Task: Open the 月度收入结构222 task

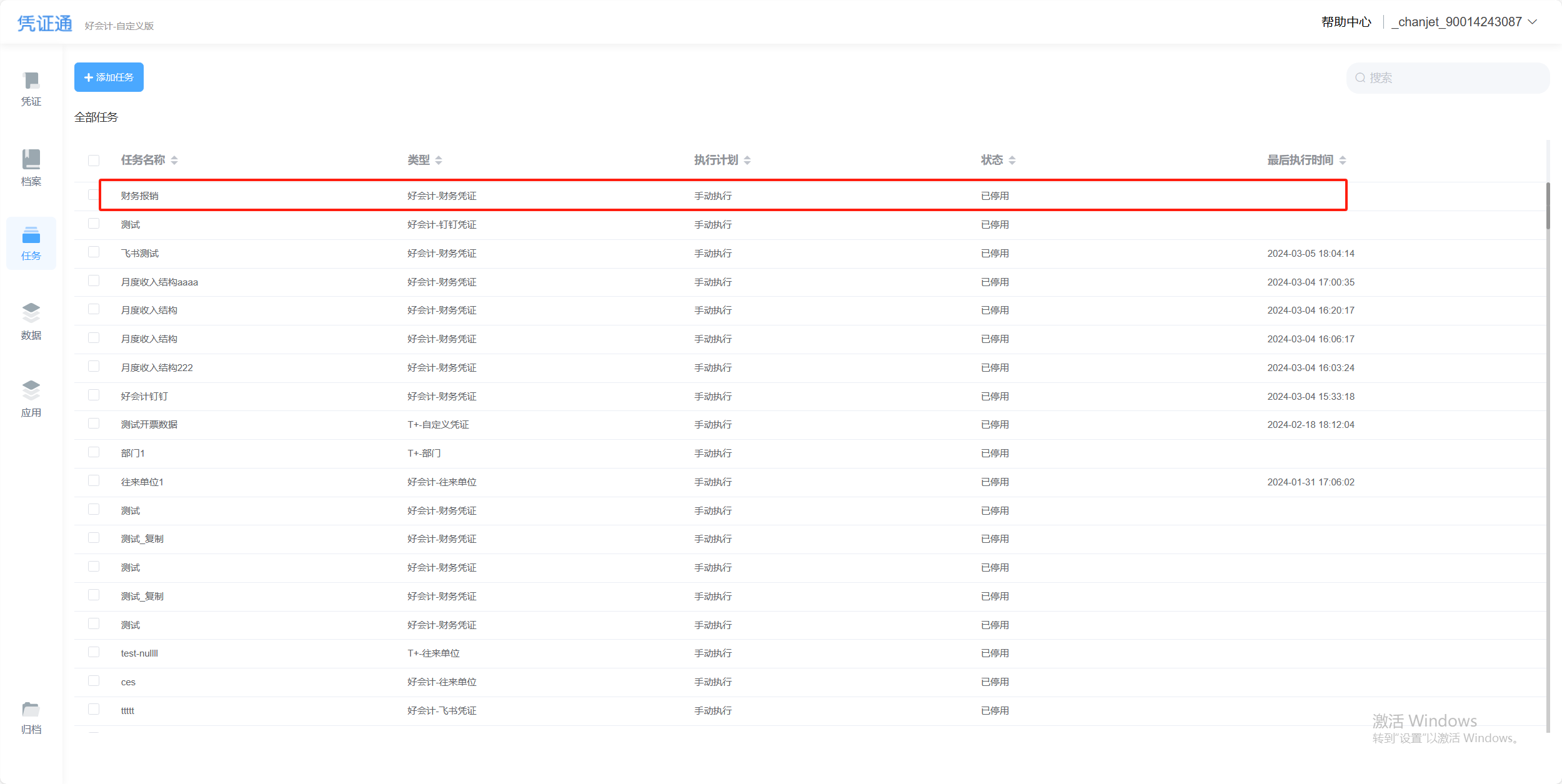Action: [157, 368]
